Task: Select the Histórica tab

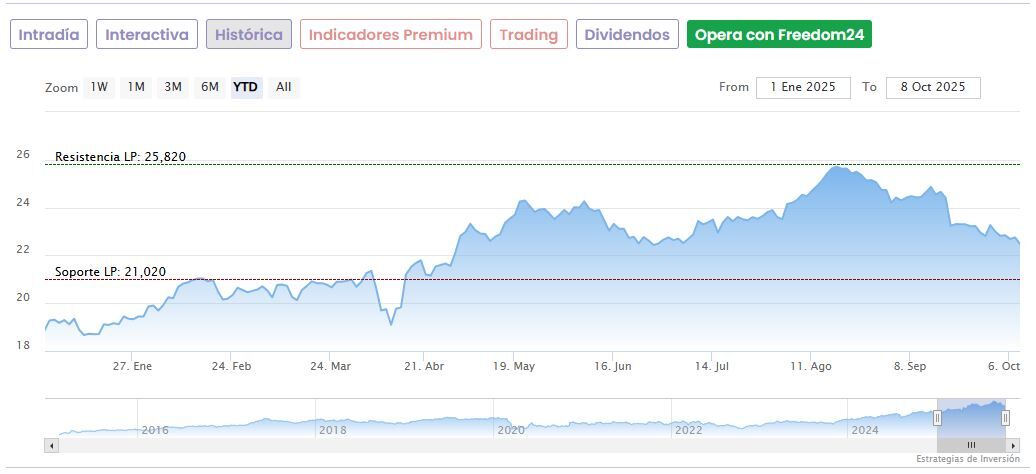Action: pyautogui.click(x=249, y=35)
